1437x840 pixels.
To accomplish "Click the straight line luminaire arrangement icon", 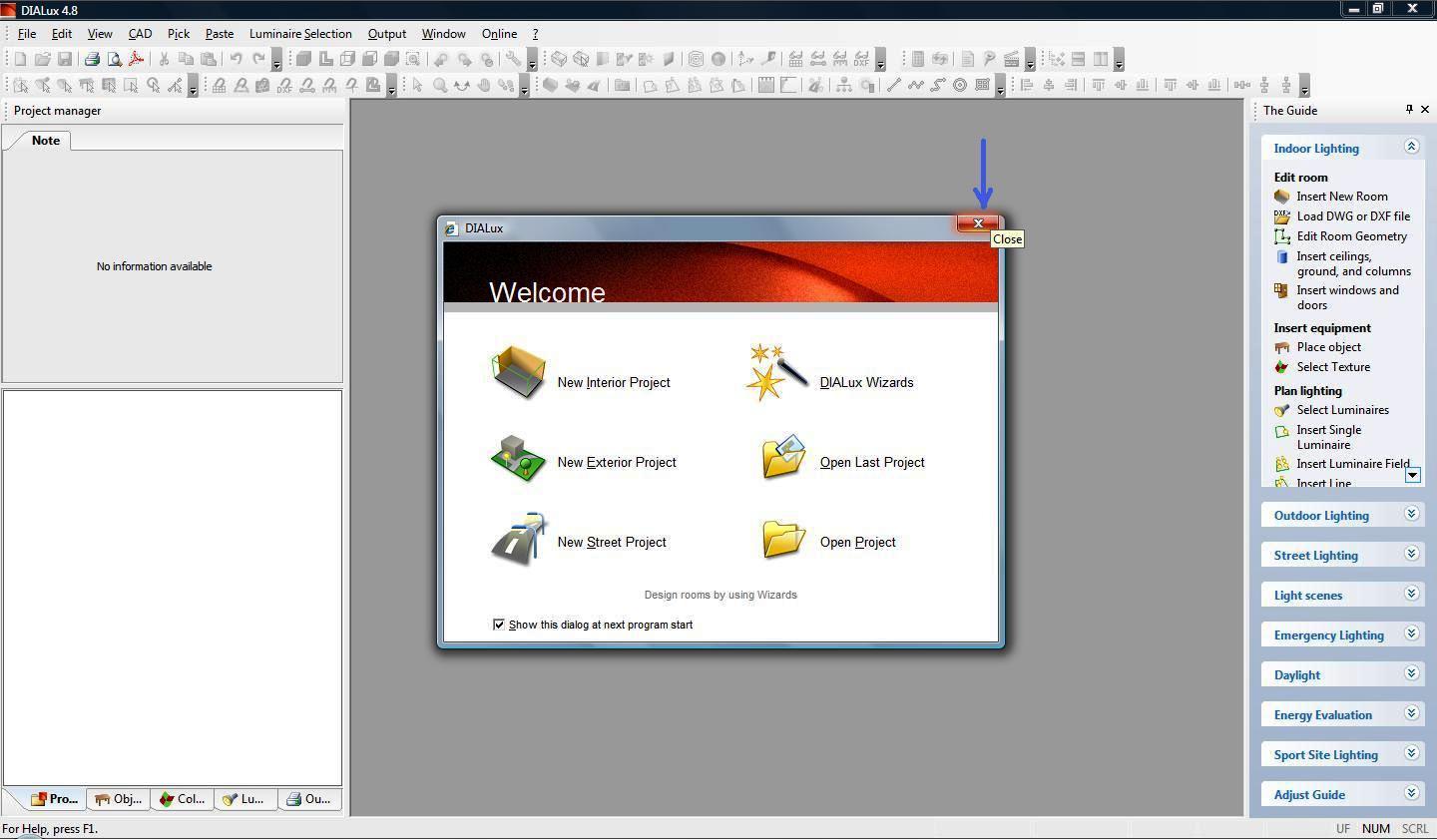I will tap(893, 85).
